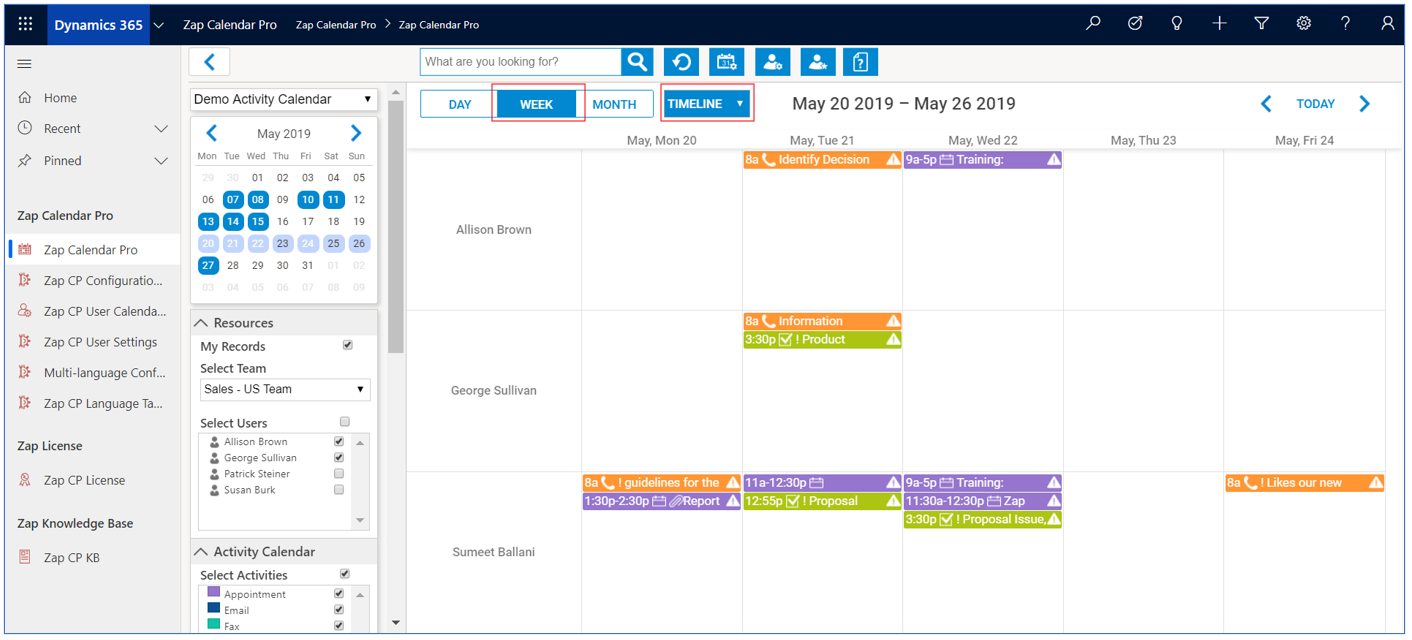The image size is (1412, 640).
Task: Open the TIMELINE view dropdown
Action: (706, 104)
